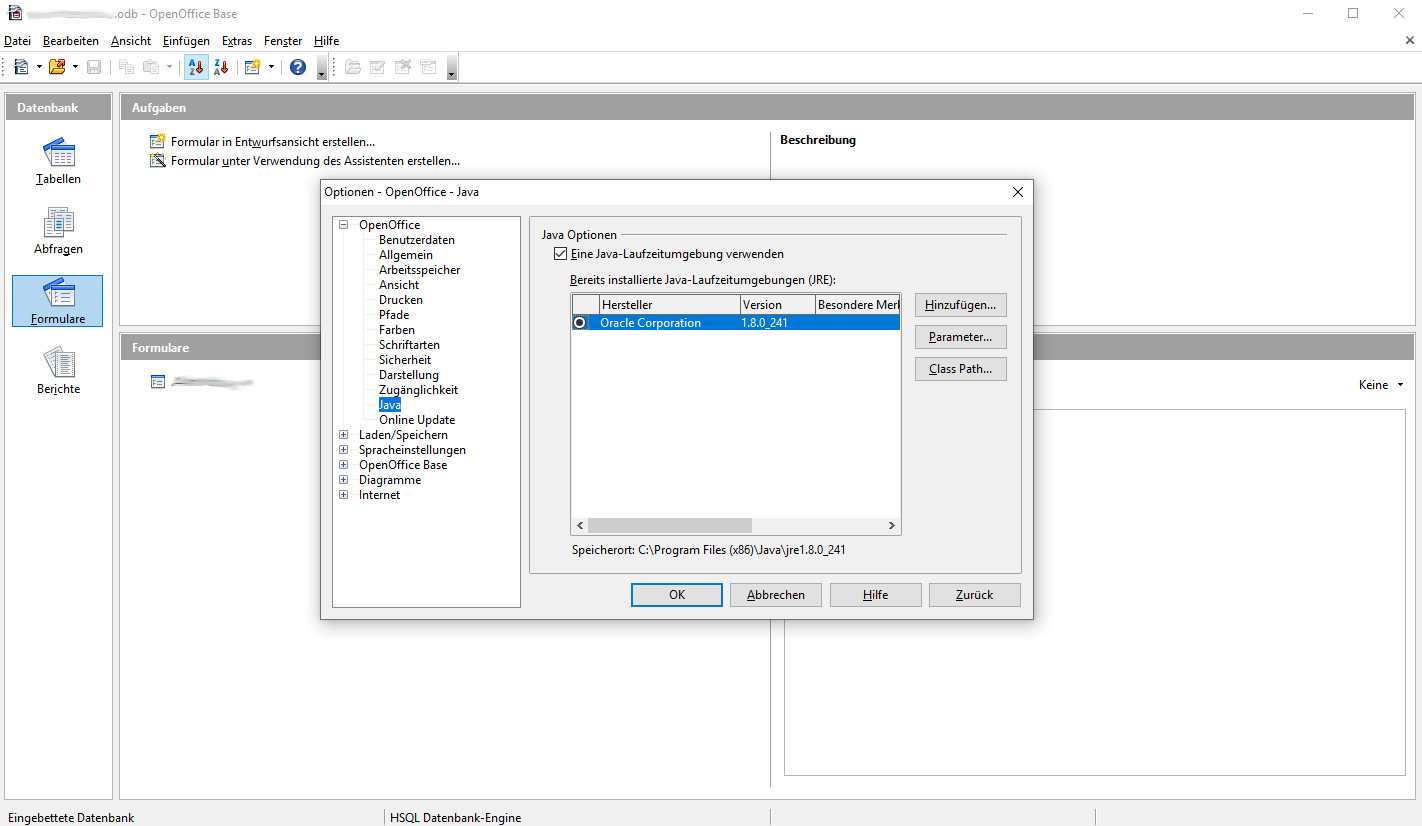Open the 'Keine' preview dropdown

[x=1381, y=385]
